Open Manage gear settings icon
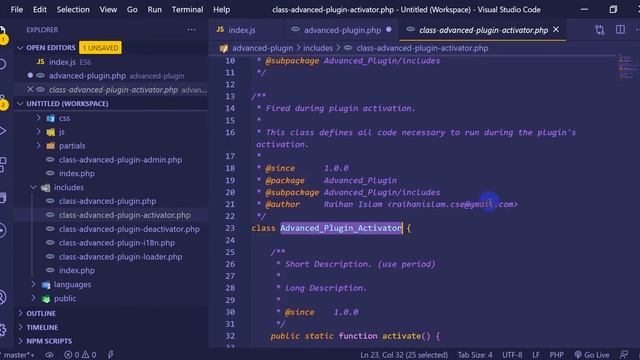640x360 pixels. click(x=2, y=330)
